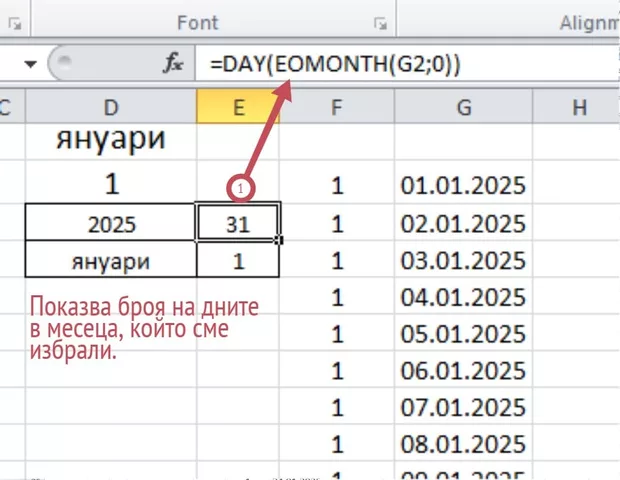Viewport: 620px width, 480px height.
Task: Select F cell beside 04.01.2025
Action: [x=337, y=296]
